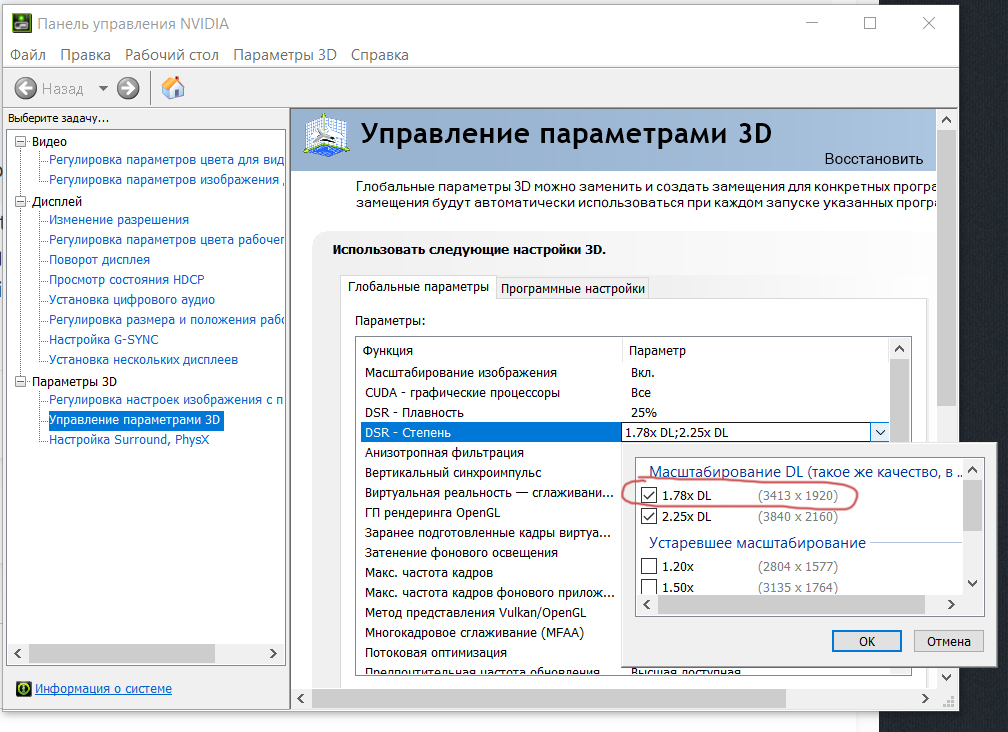Click the Восстановить link

coord(874,159)
